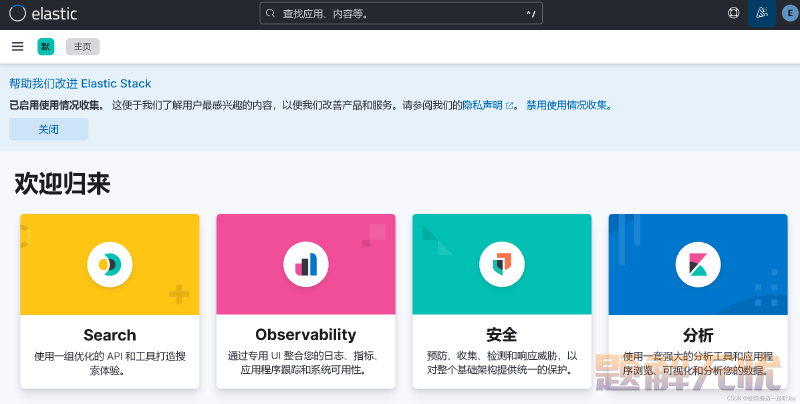Screen dimensions: 800x404
Task: Click Search card description 使用一组优化的 API
Action: pyautogui.click(x=110, y=363)
